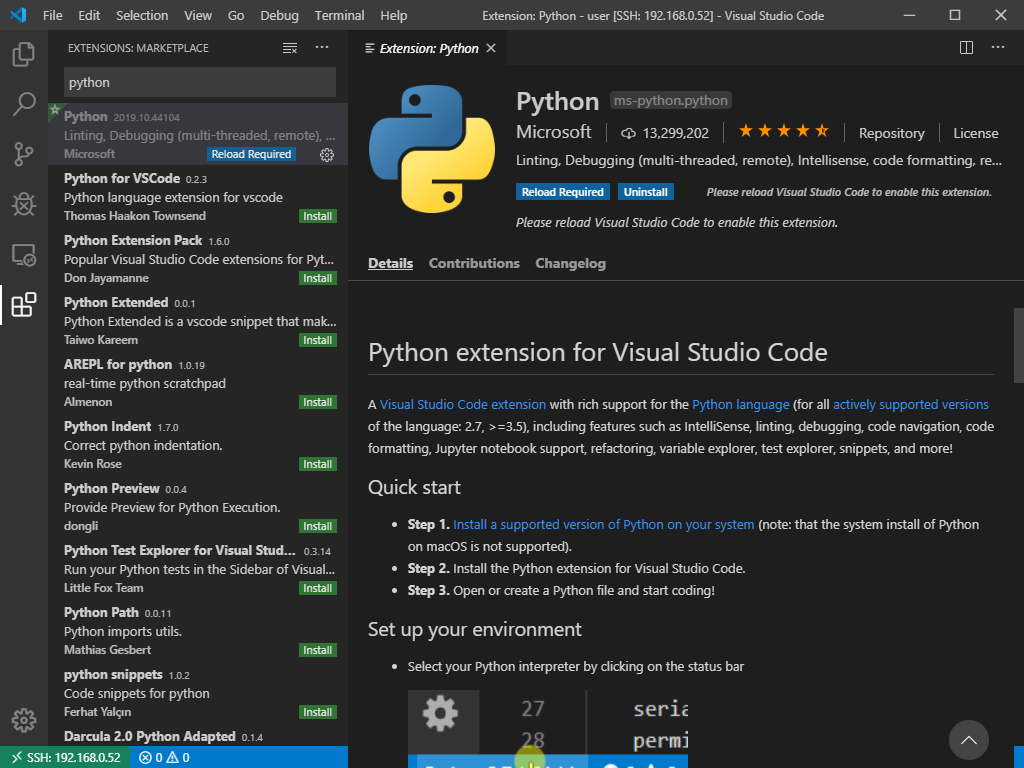Switch to the Contributions tab
Viewport: 1024px width, 768px height.
(x=474, y=263)
